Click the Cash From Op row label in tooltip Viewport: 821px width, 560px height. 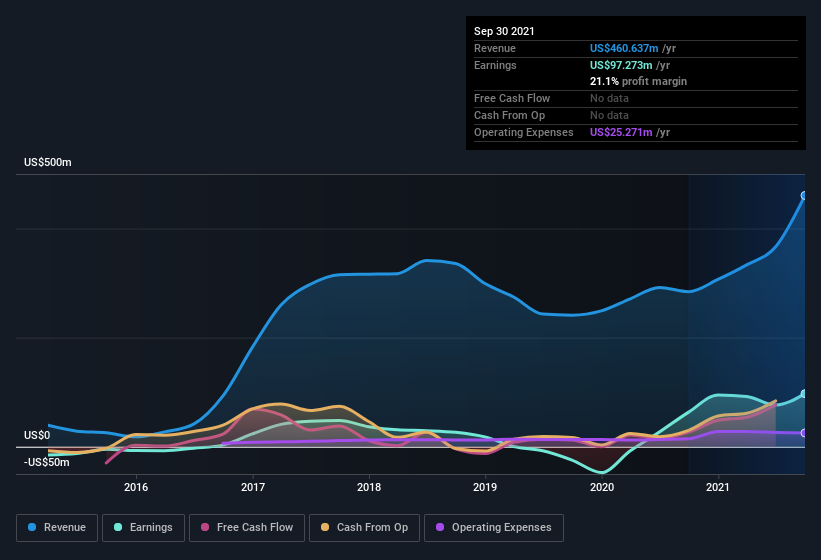coord(509,115)
